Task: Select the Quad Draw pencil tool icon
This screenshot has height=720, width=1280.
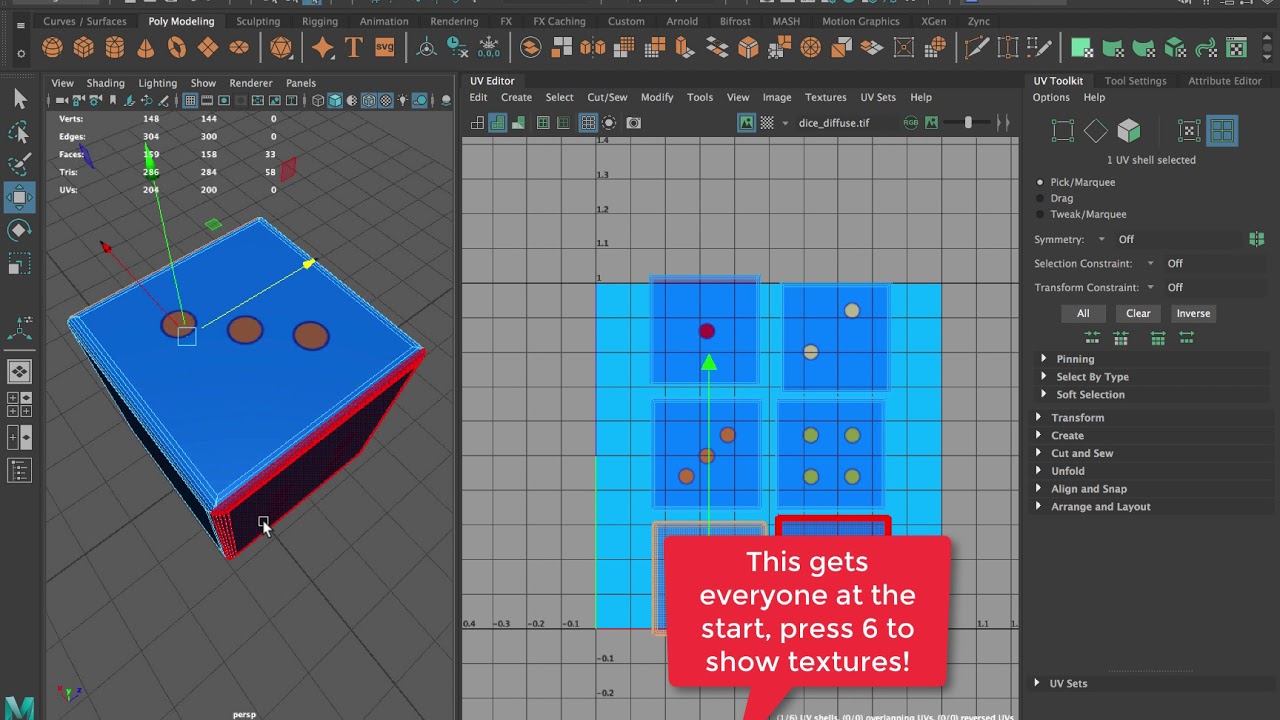Action: [x=1038, y=47]
